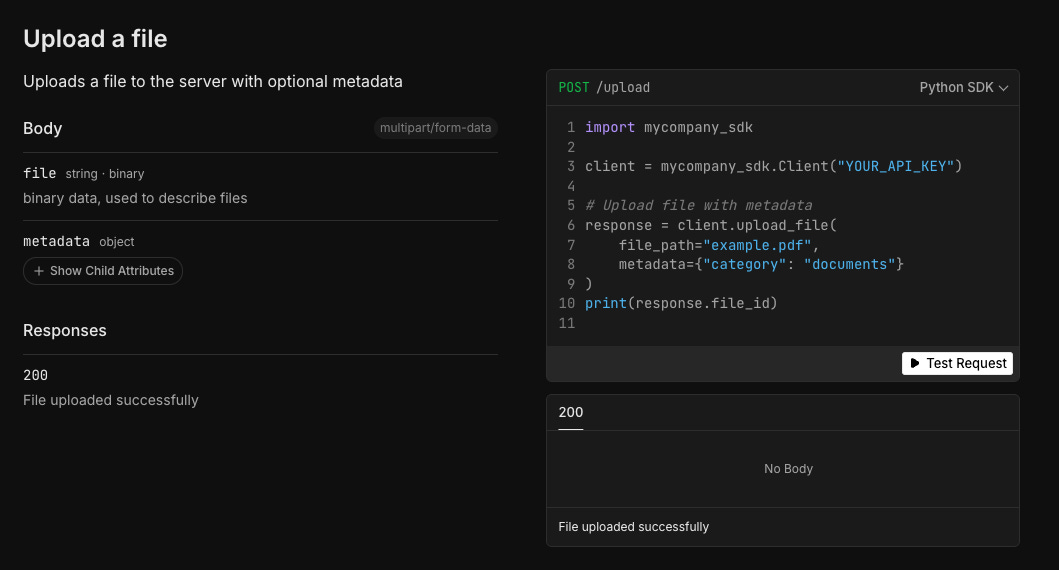Image resolution: width=1059 pixels, height=570 pixels.
Task: Click the /upload endpoint path
Action: click(x=623, y=88)
